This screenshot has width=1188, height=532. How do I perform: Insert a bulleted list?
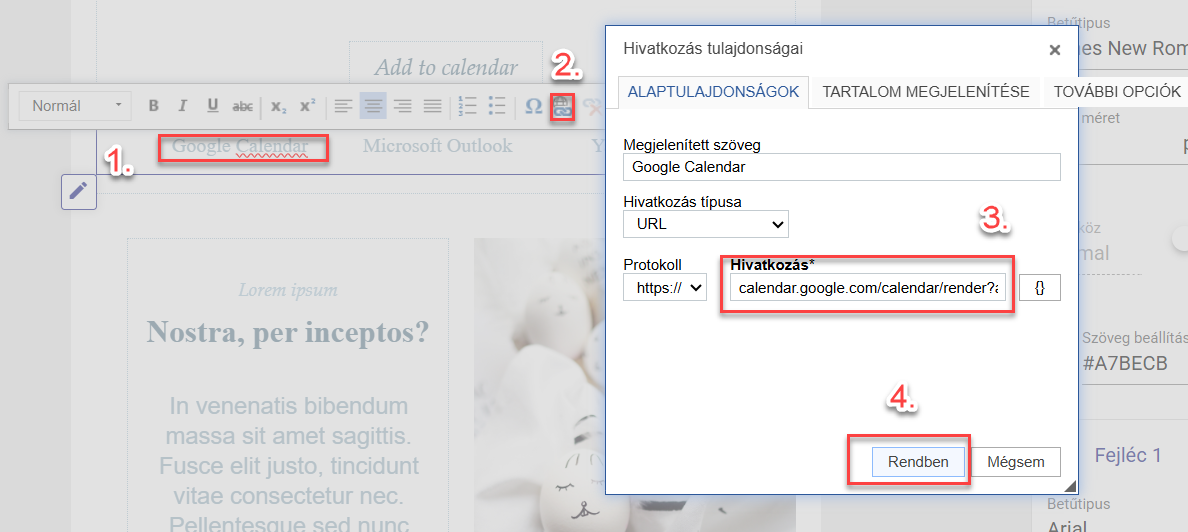coord(497,106)
